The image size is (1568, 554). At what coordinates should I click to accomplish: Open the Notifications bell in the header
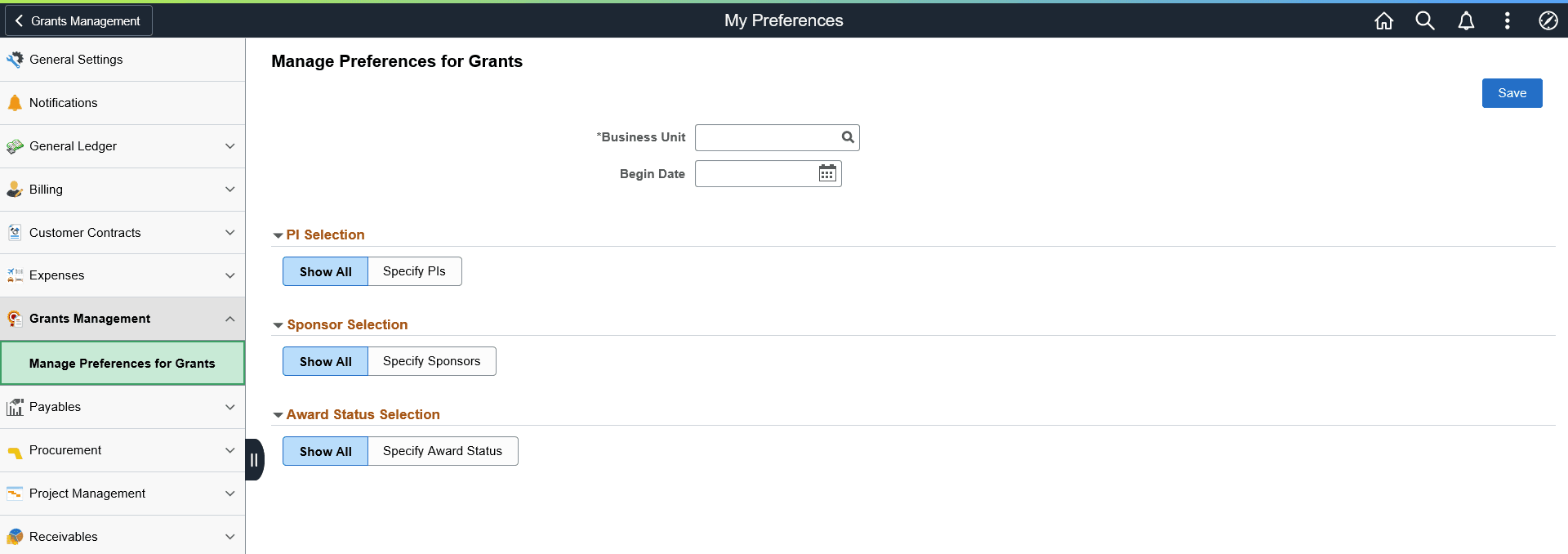1466,20
